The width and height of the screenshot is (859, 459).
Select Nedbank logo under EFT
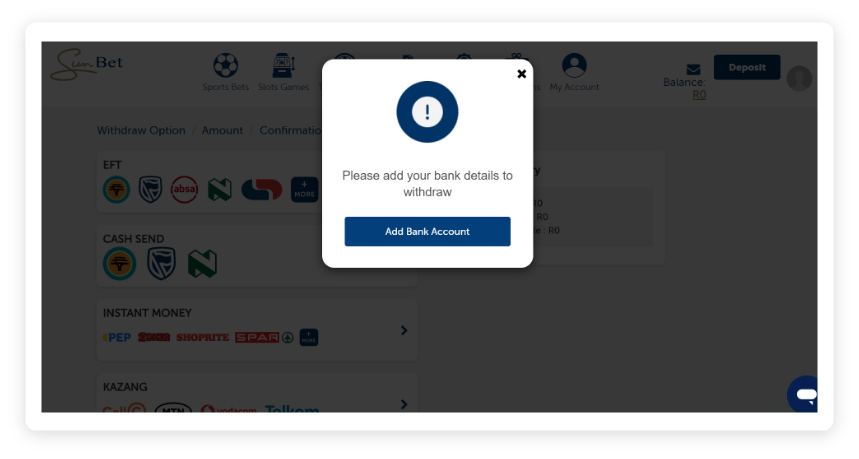pos(220,190)
